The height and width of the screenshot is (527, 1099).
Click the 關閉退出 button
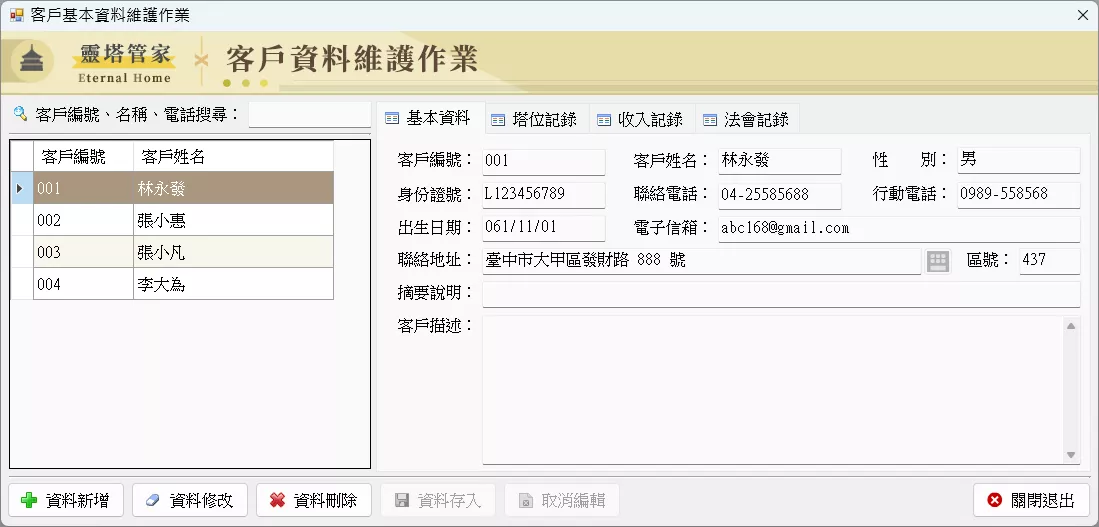click(1032, 500)
